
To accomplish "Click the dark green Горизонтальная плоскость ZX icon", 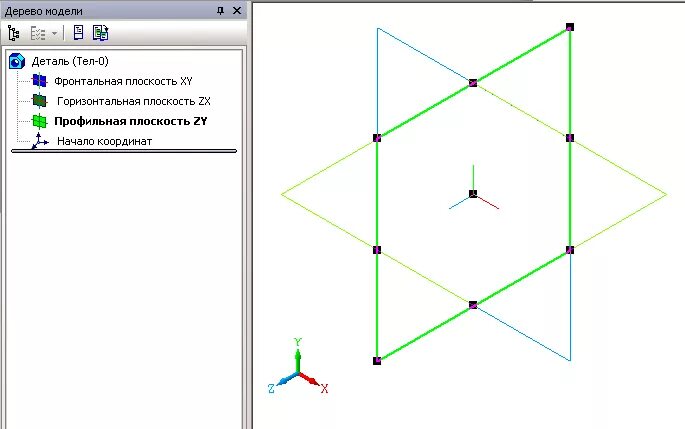I will point(39,100).
